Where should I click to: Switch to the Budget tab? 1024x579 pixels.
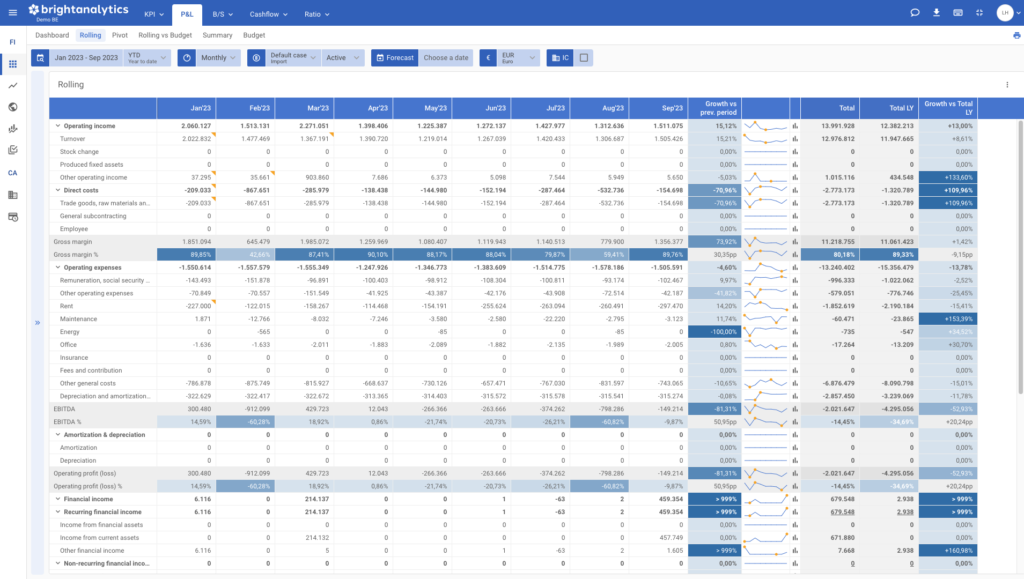(254, 35)
